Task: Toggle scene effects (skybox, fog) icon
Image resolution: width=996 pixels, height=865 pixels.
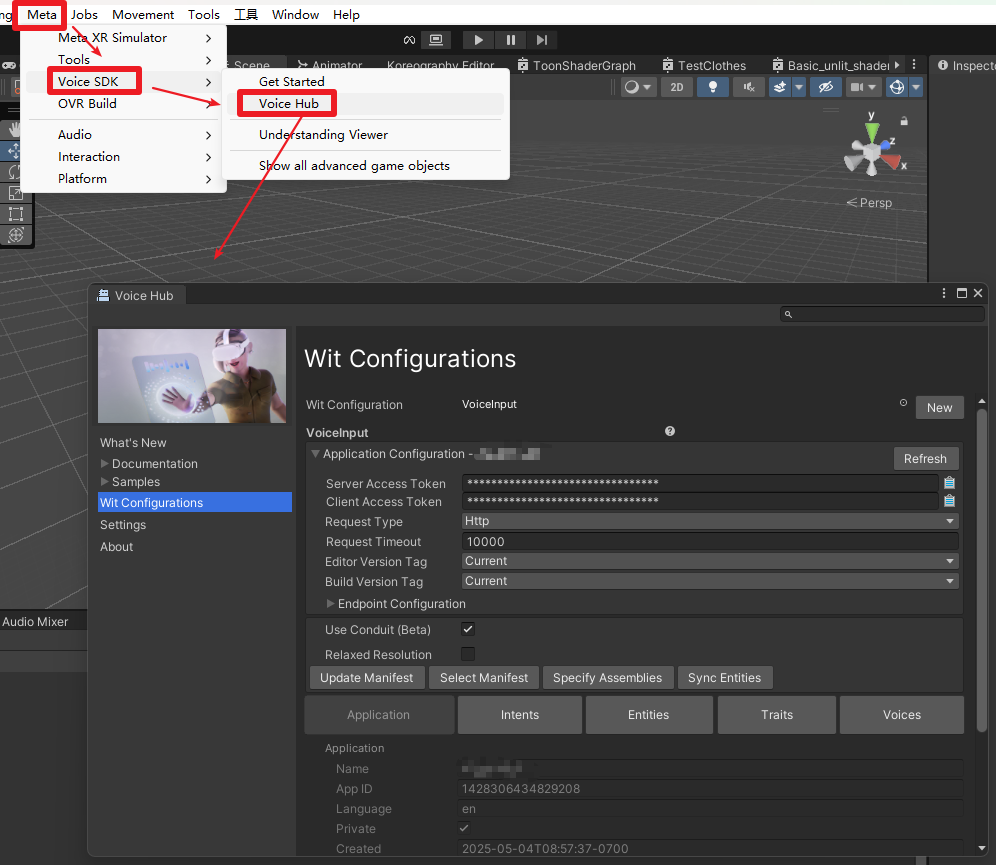Action: 780,87
